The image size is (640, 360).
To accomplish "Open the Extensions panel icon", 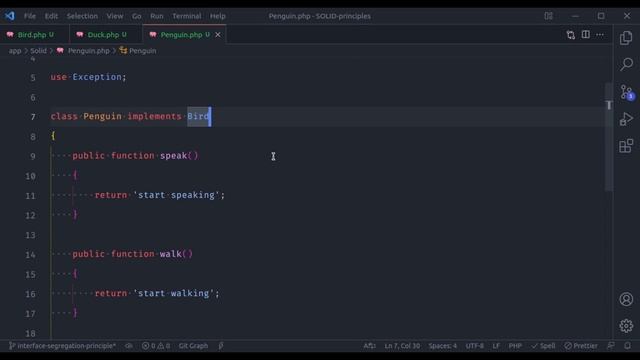I will (626, 146).
